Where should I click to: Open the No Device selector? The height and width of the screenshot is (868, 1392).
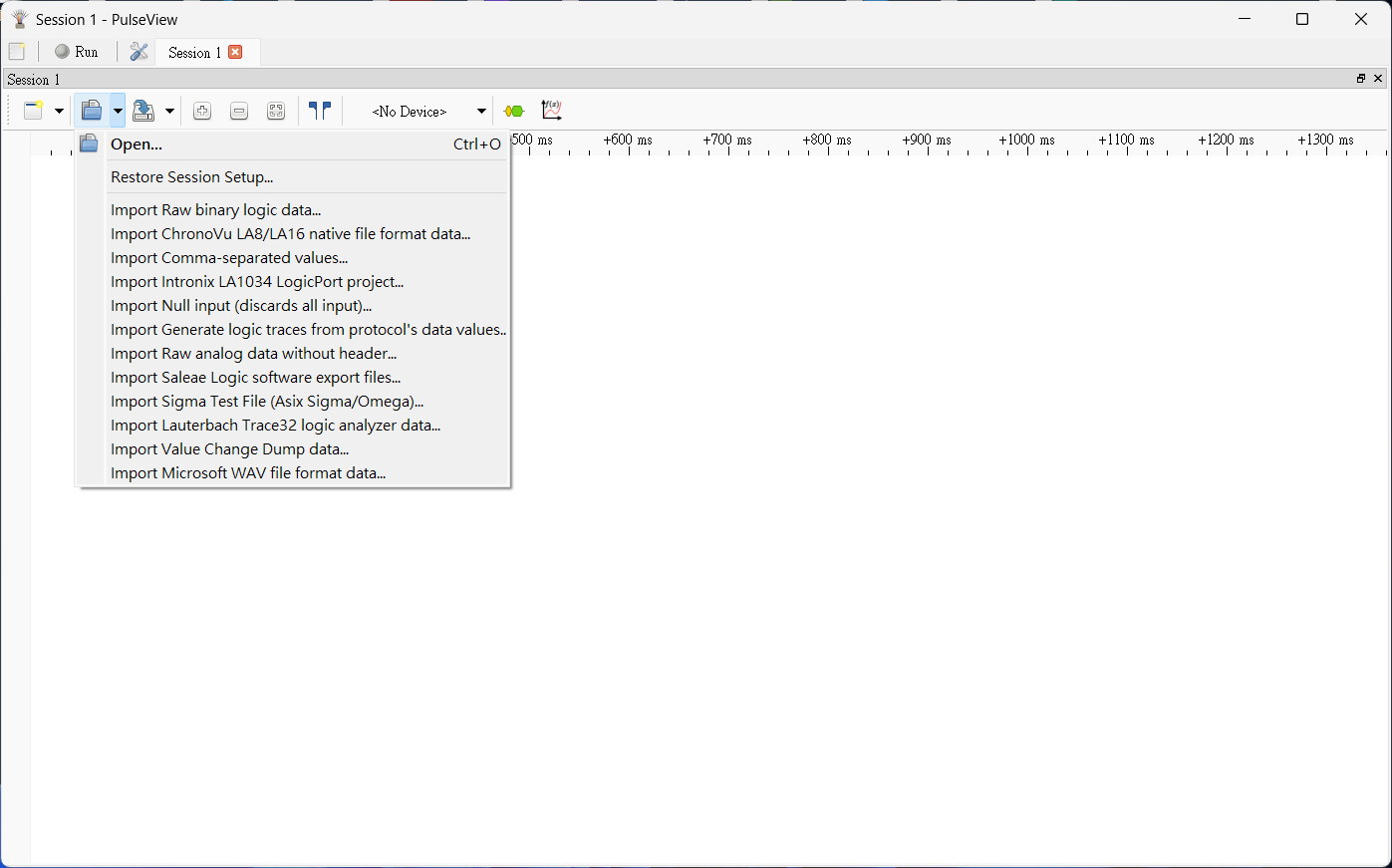[410, 111]
